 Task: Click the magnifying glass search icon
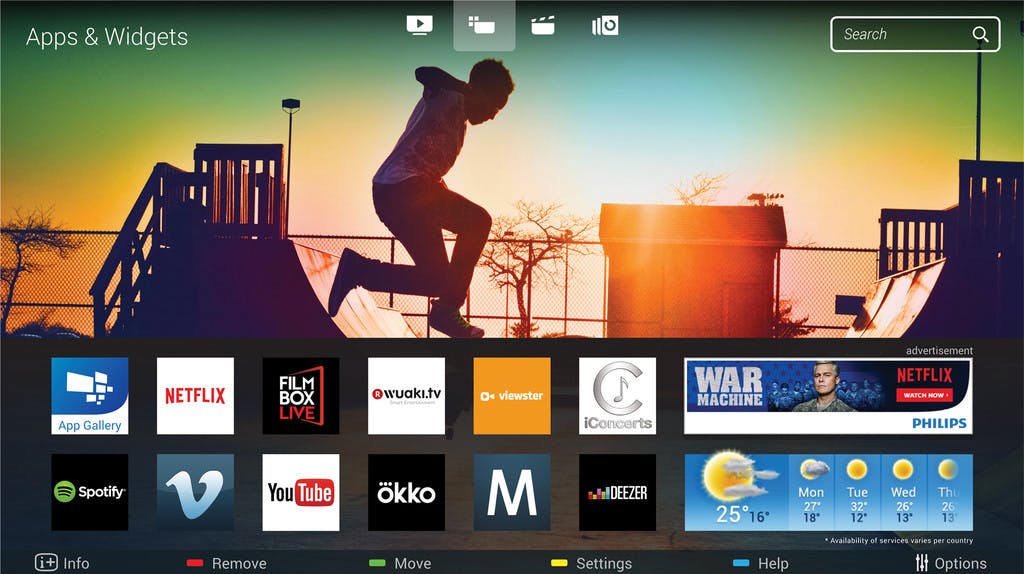[980, 34]
